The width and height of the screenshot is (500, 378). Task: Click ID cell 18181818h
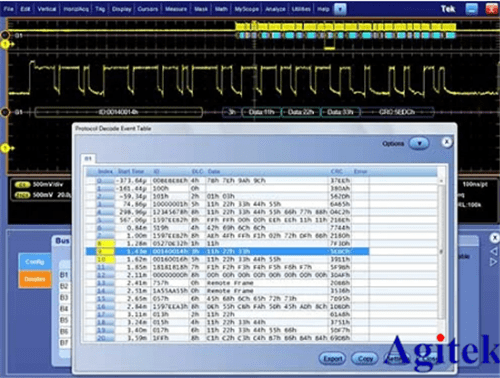pyautogui.click(x=170, y=267)
